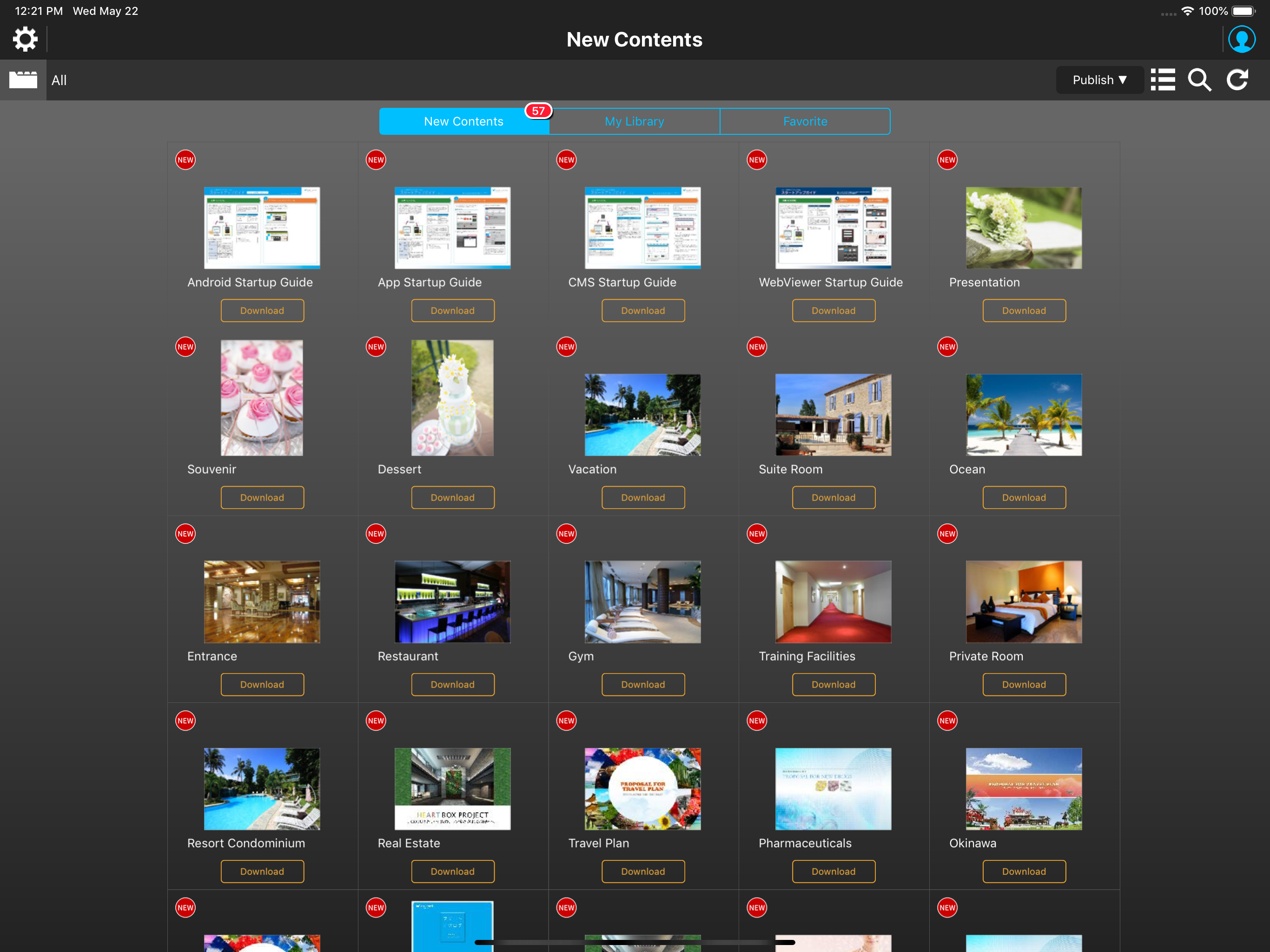Download the Travel Plan content

coord(643,871)
